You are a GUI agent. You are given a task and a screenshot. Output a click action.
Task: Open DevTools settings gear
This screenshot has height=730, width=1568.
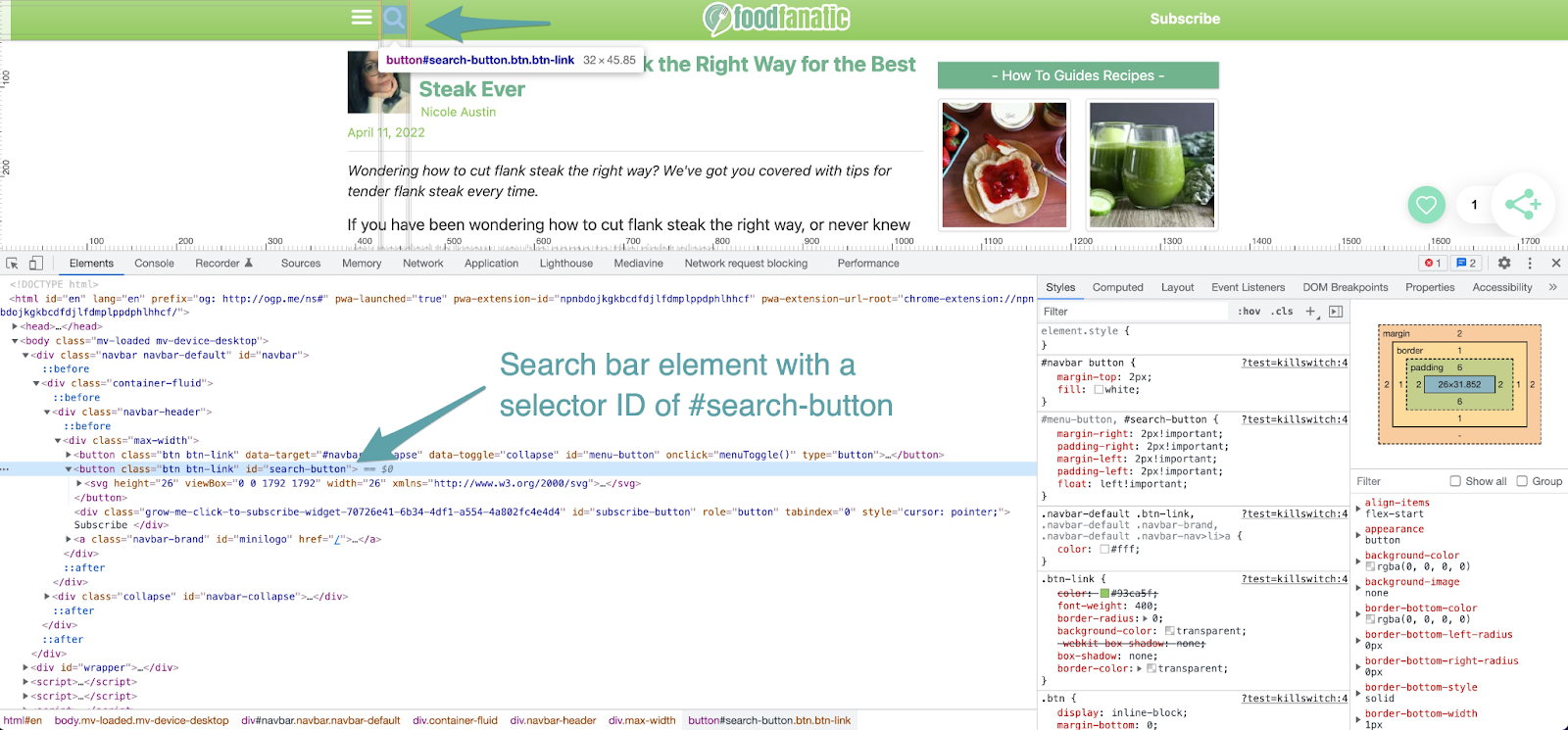click(1504, 264)
